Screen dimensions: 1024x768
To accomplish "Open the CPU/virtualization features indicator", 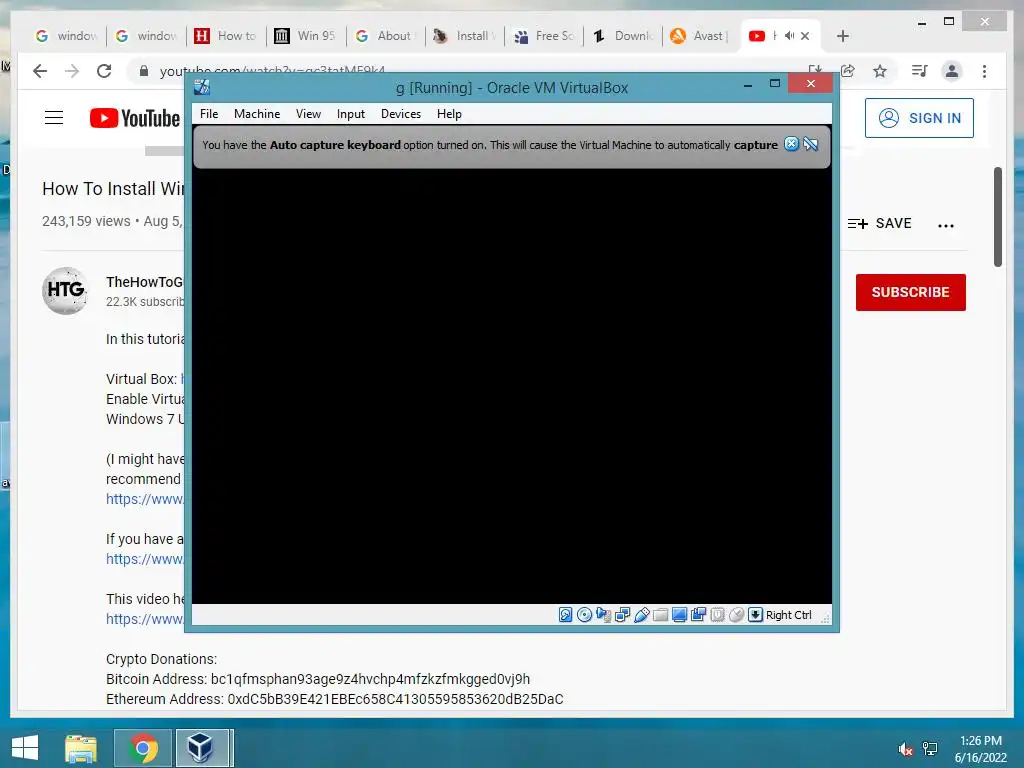I will pyautogui.click(x=717, y=615).
